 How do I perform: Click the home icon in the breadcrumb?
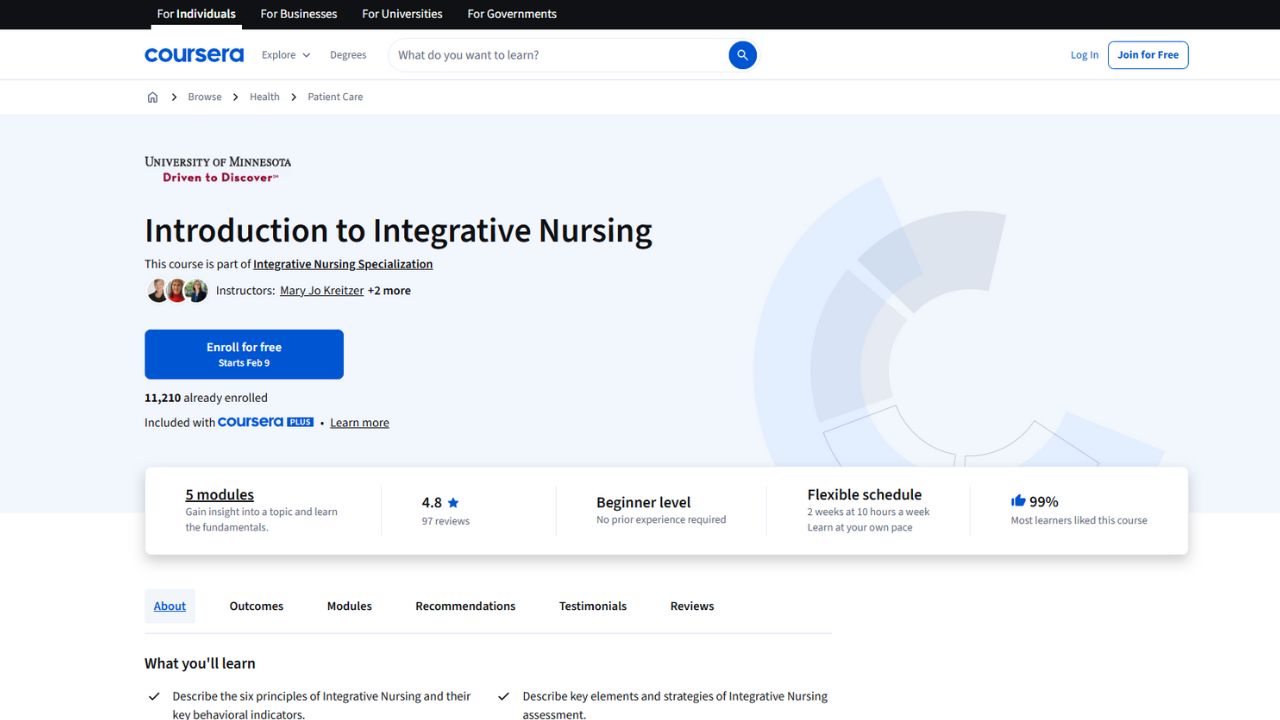152,96
